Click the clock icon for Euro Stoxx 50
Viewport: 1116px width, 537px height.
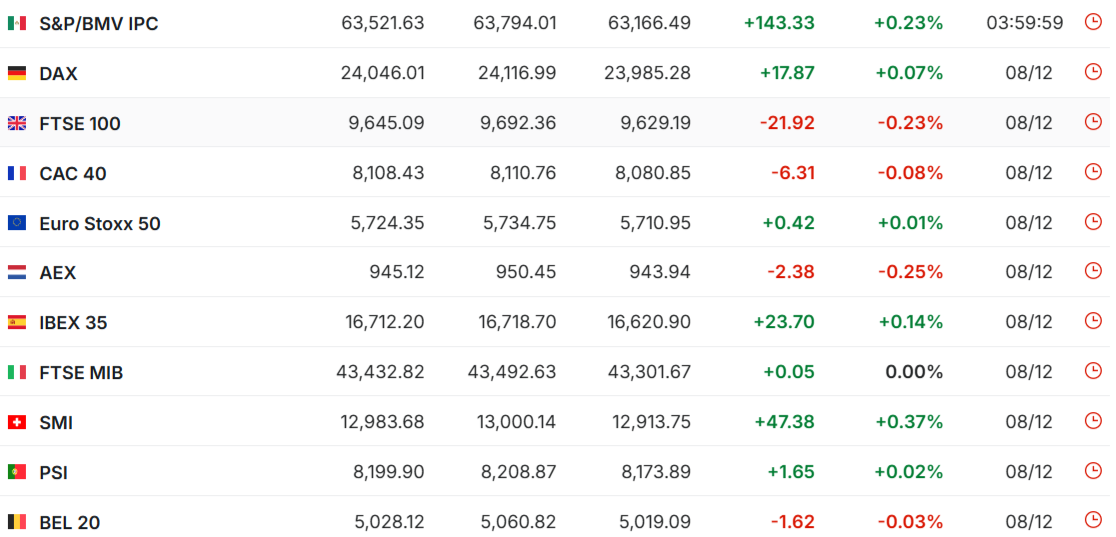pyautogui.click(x=1093, y=222)
